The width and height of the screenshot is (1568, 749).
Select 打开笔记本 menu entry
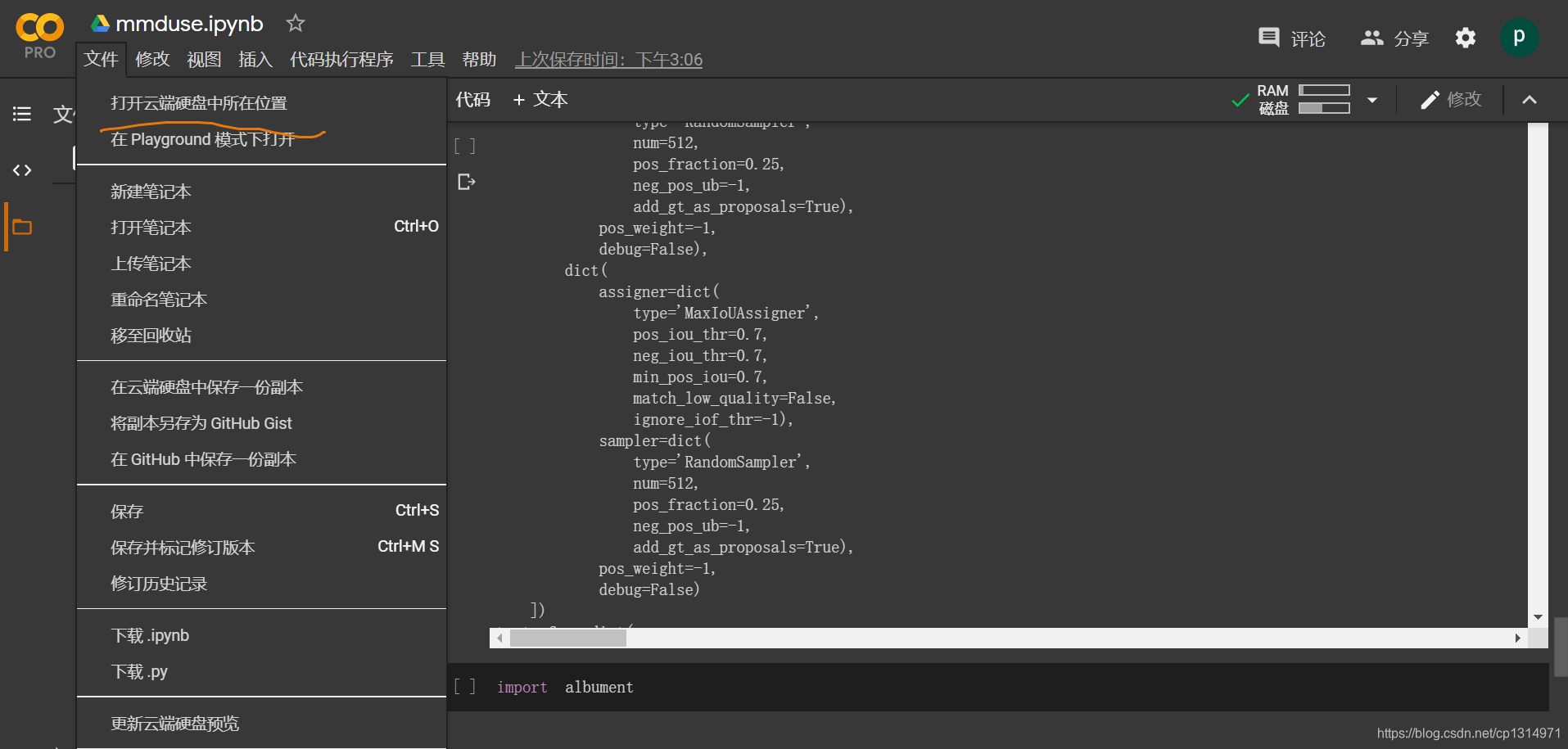[262, 228]
